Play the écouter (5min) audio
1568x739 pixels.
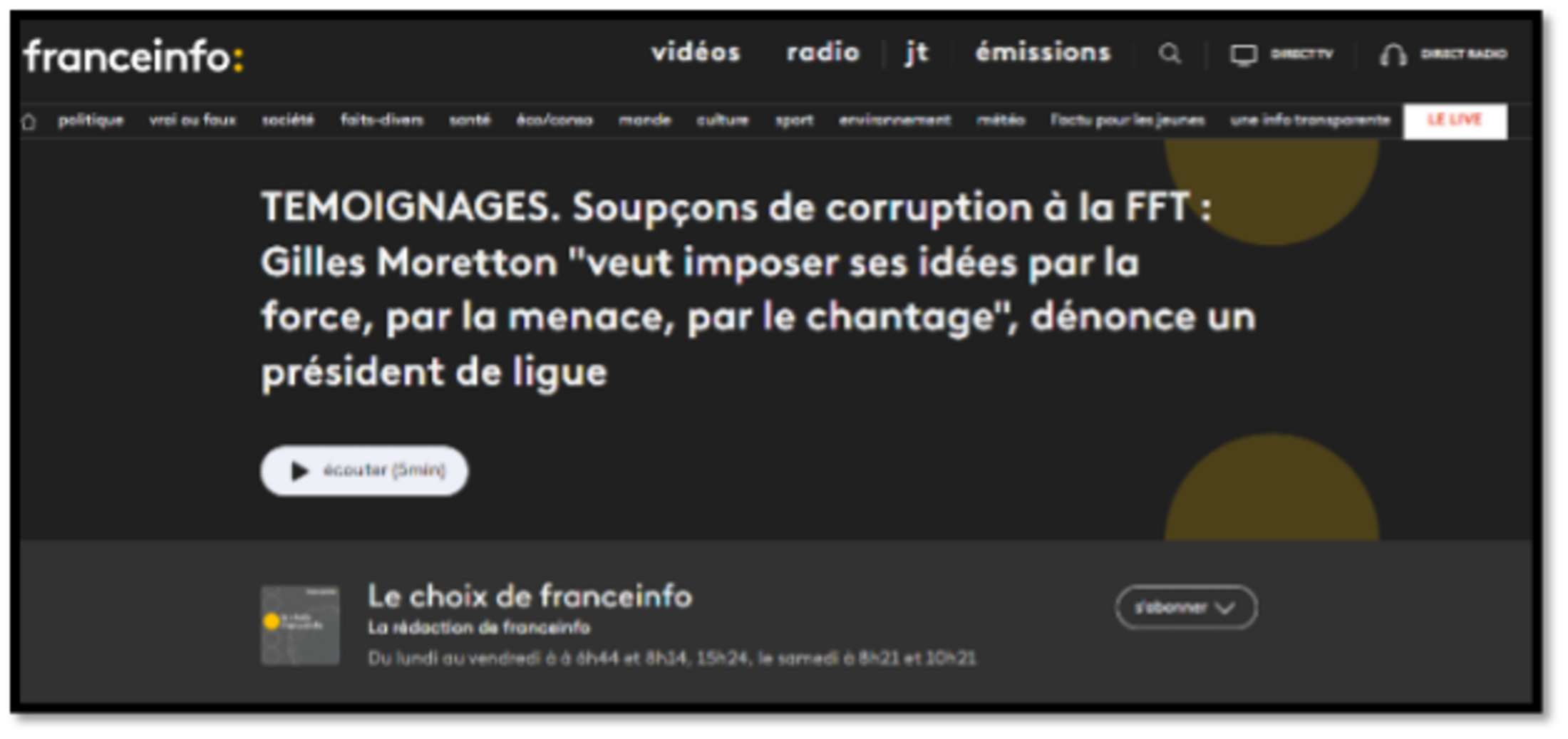364,470
